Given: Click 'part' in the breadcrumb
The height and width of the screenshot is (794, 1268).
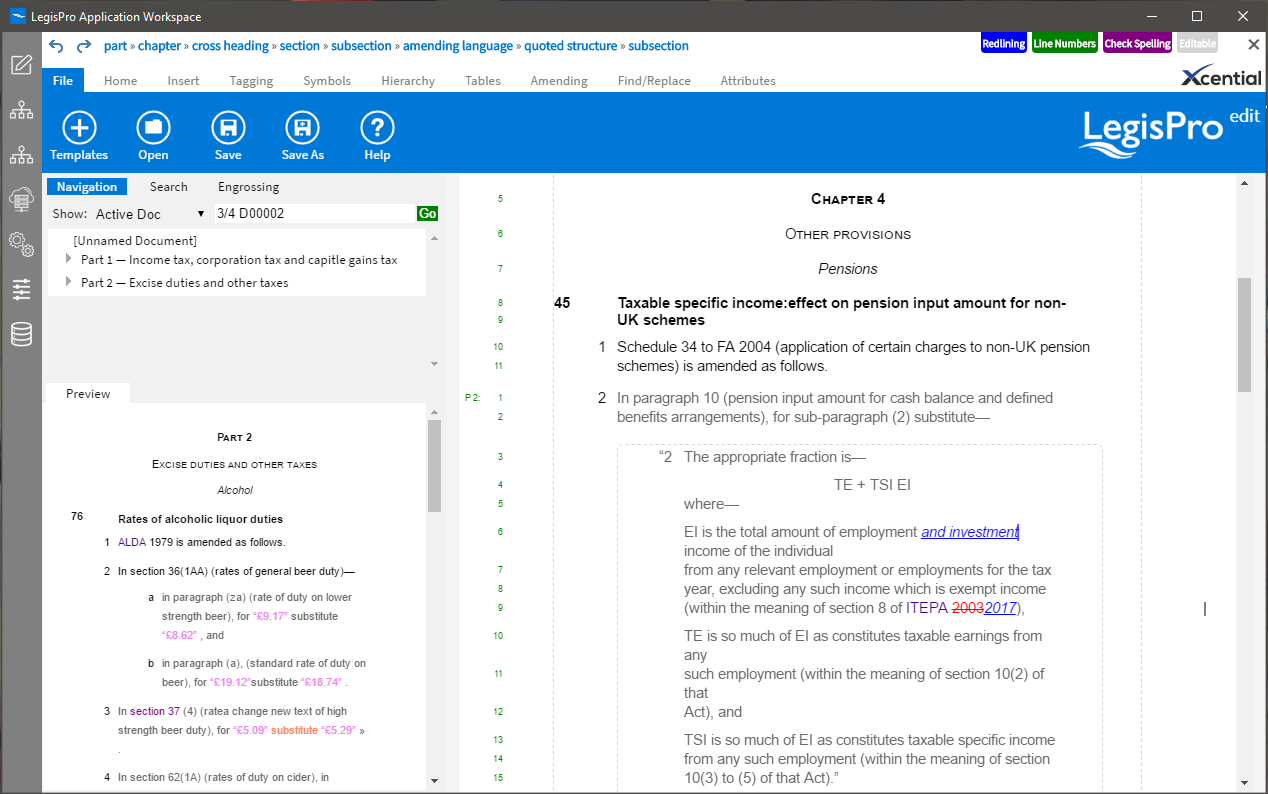Looking at the screenshot, I should [x=115, y=46].
